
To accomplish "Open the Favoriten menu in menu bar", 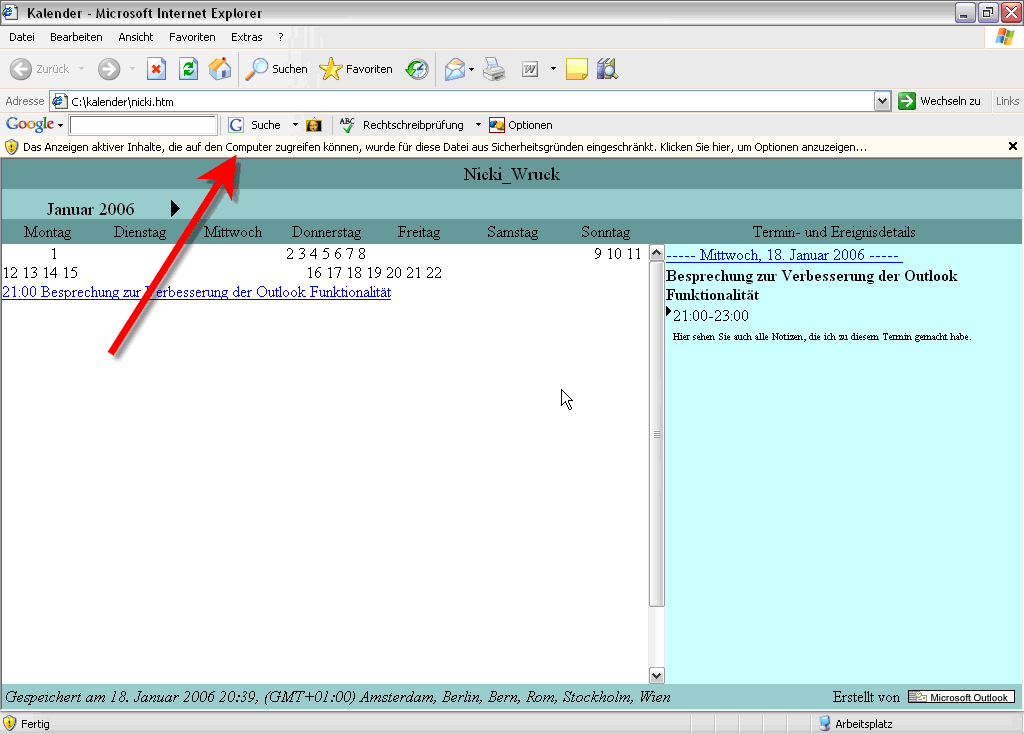I will pos(192,37).
